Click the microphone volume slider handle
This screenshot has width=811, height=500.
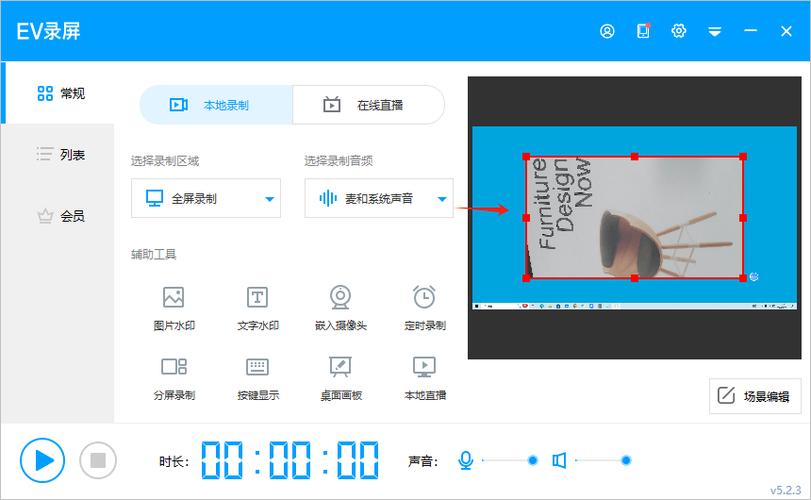[532, 460]
